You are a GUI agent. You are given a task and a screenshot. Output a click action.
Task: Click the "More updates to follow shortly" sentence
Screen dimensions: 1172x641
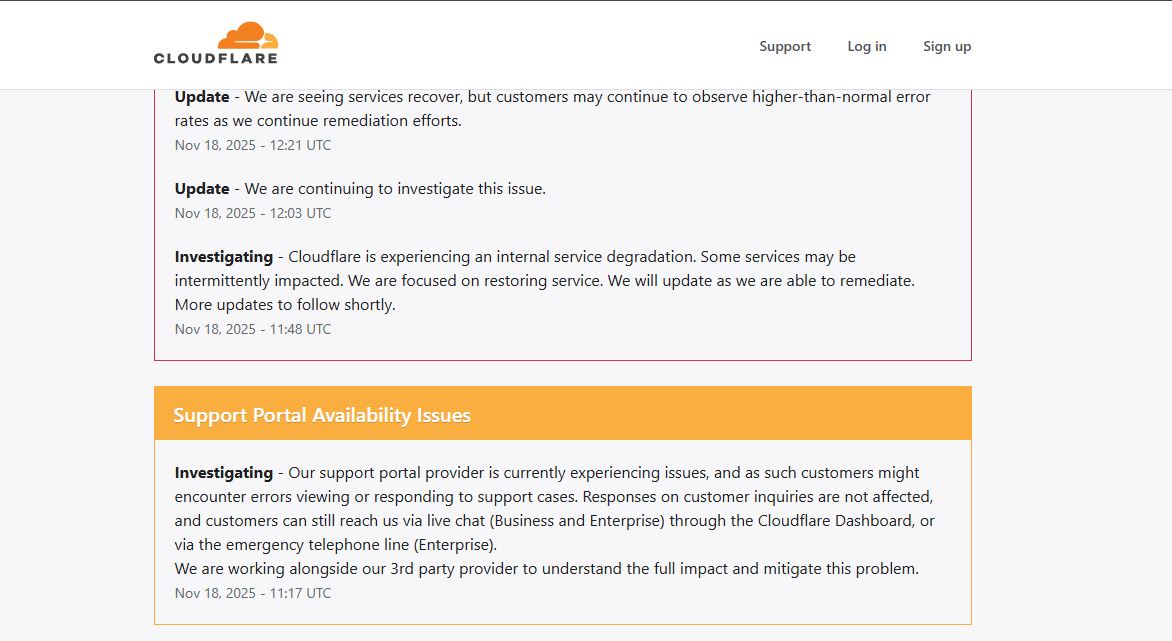click(285, 304)
